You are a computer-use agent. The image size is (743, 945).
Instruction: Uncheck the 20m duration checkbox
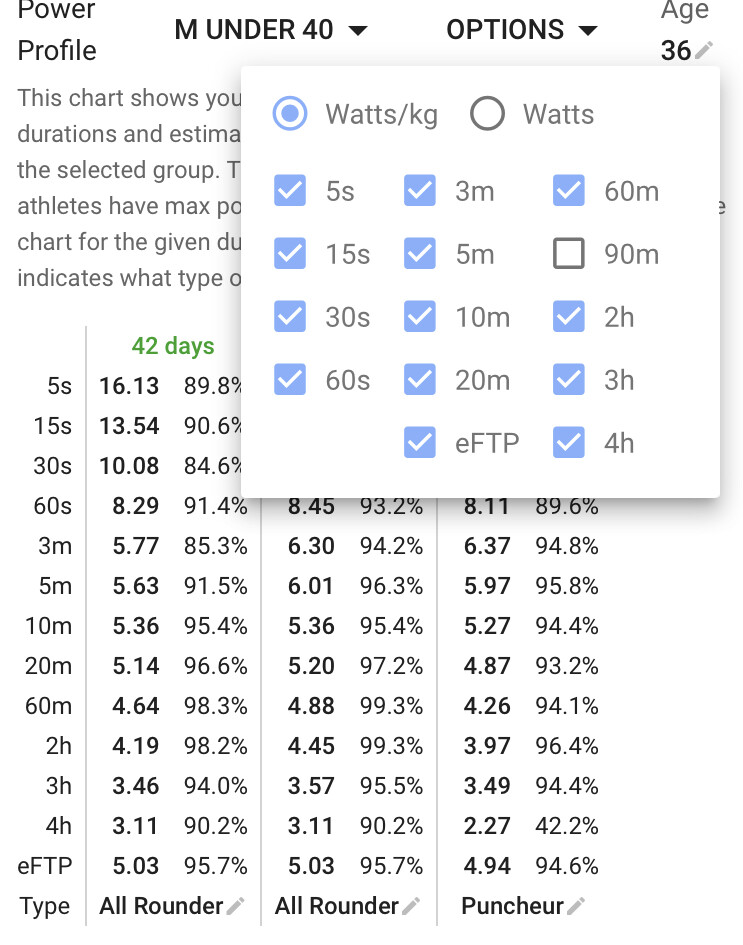(x=419, y=380)
